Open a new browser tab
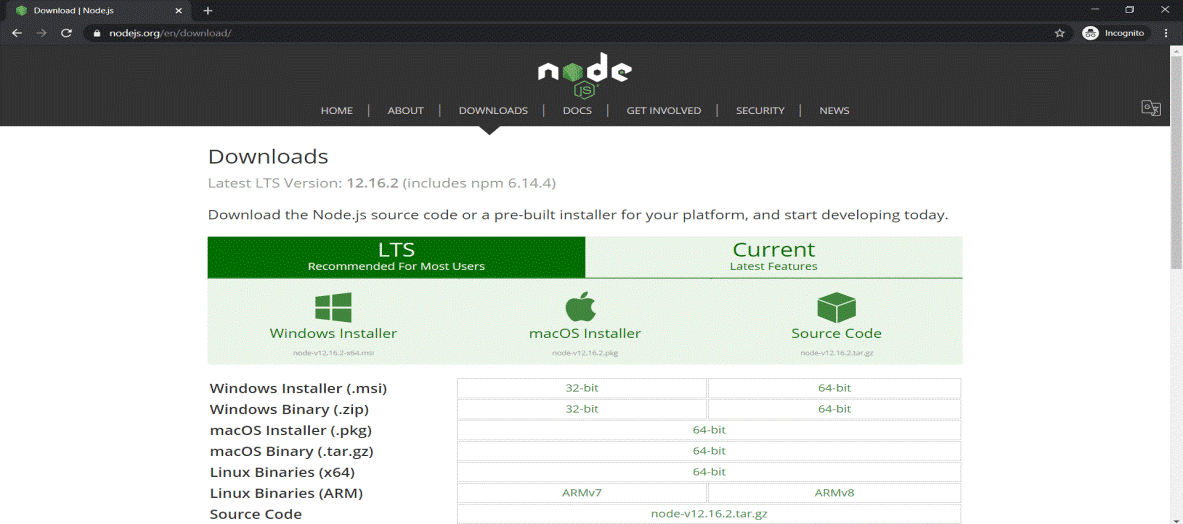The width and height of the screenshot is (1183, 524). tap(208, 10)
